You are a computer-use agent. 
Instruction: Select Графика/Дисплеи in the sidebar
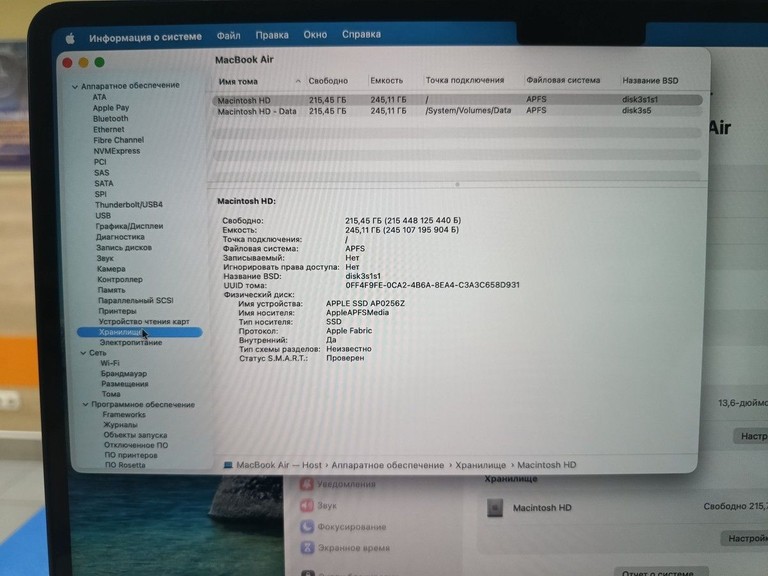[129, 226]
